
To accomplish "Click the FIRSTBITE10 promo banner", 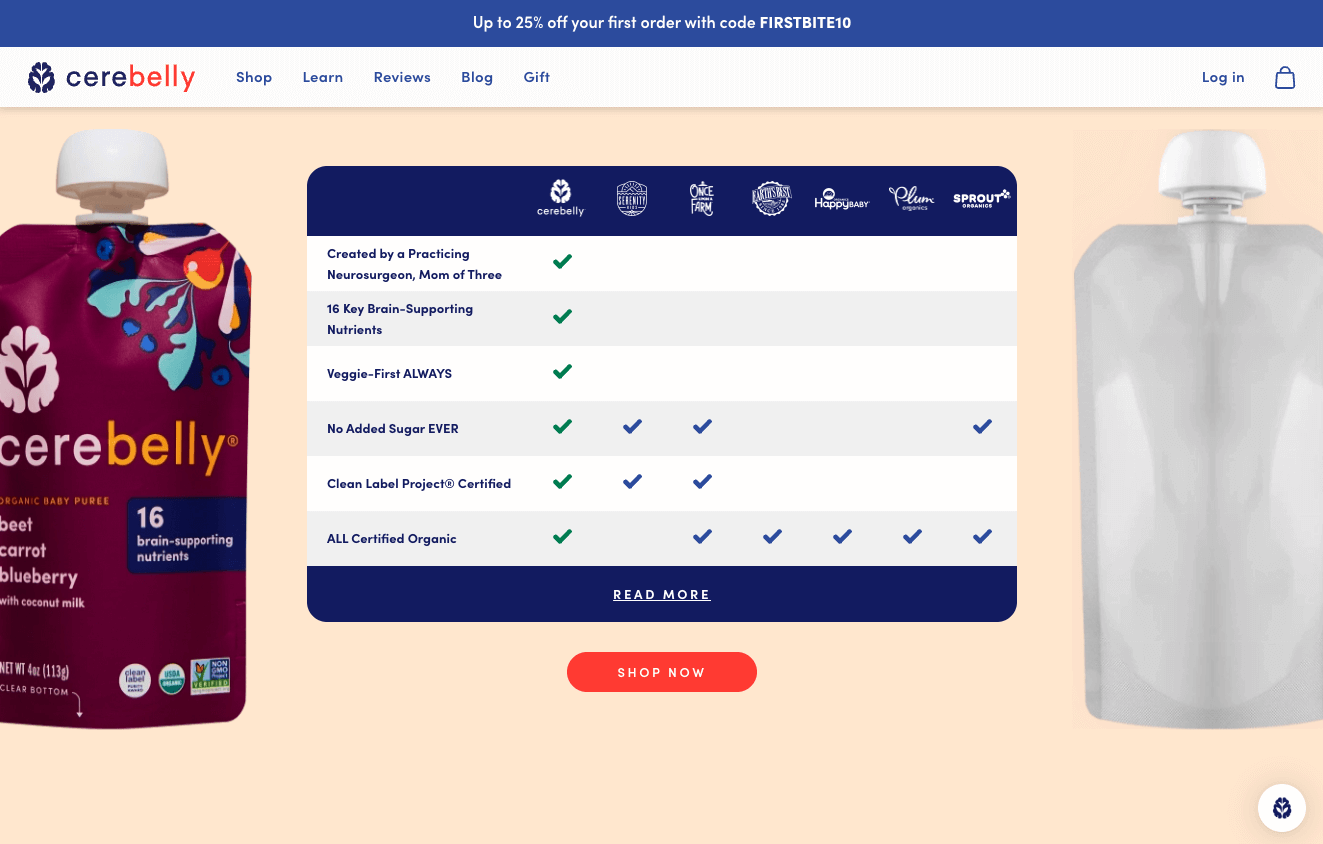I will pos(662,23).
